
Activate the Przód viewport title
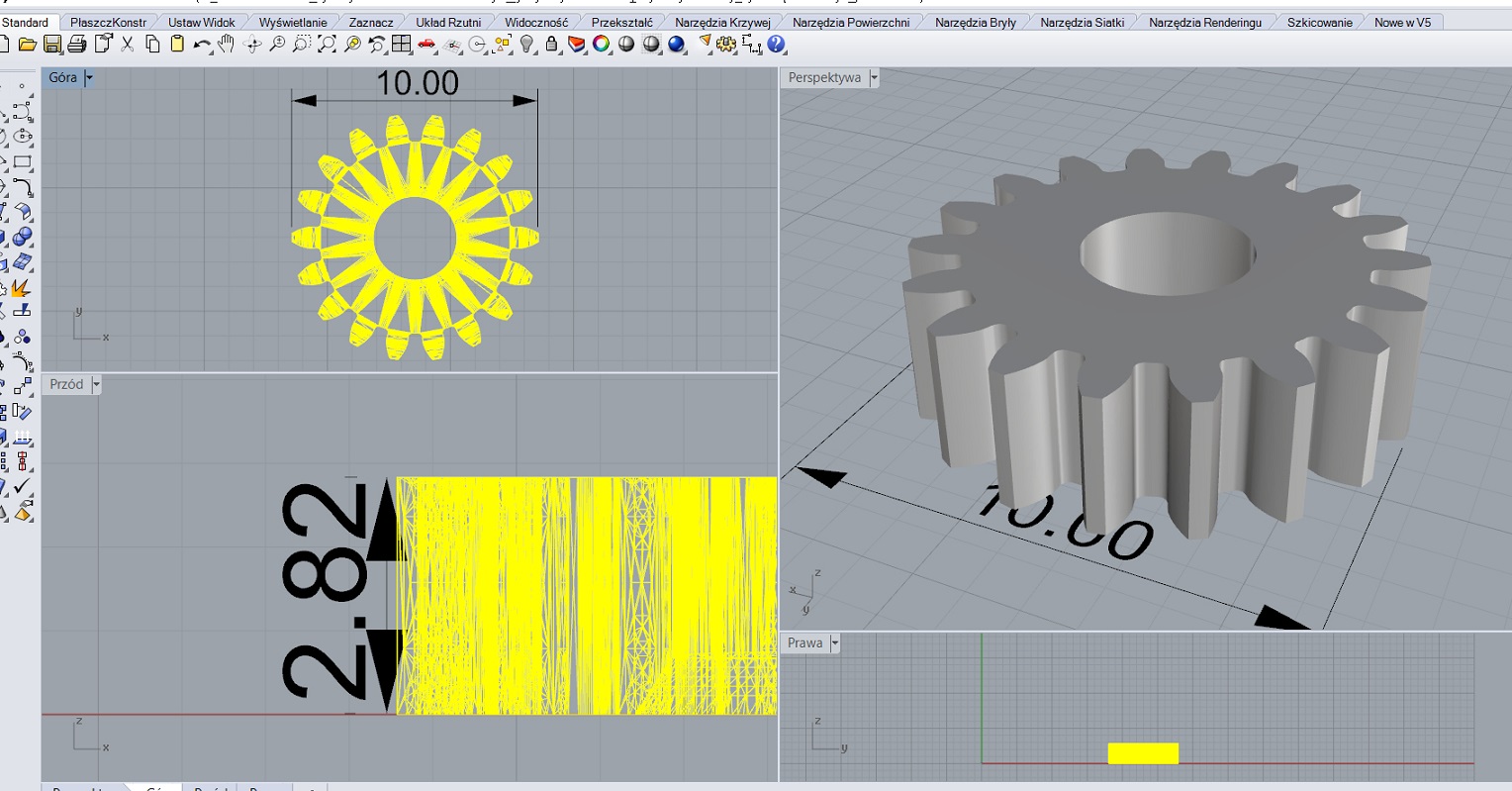coord(66,384)
